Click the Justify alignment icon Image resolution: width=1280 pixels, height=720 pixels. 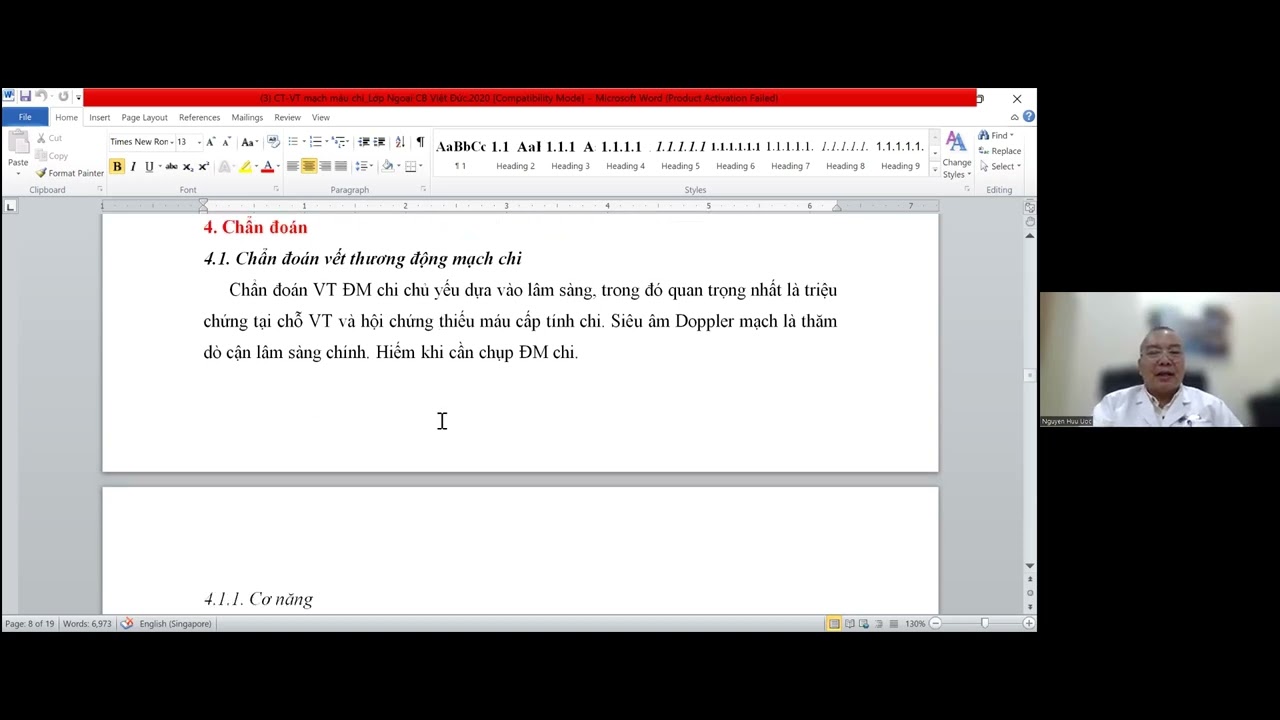[341, 167]
